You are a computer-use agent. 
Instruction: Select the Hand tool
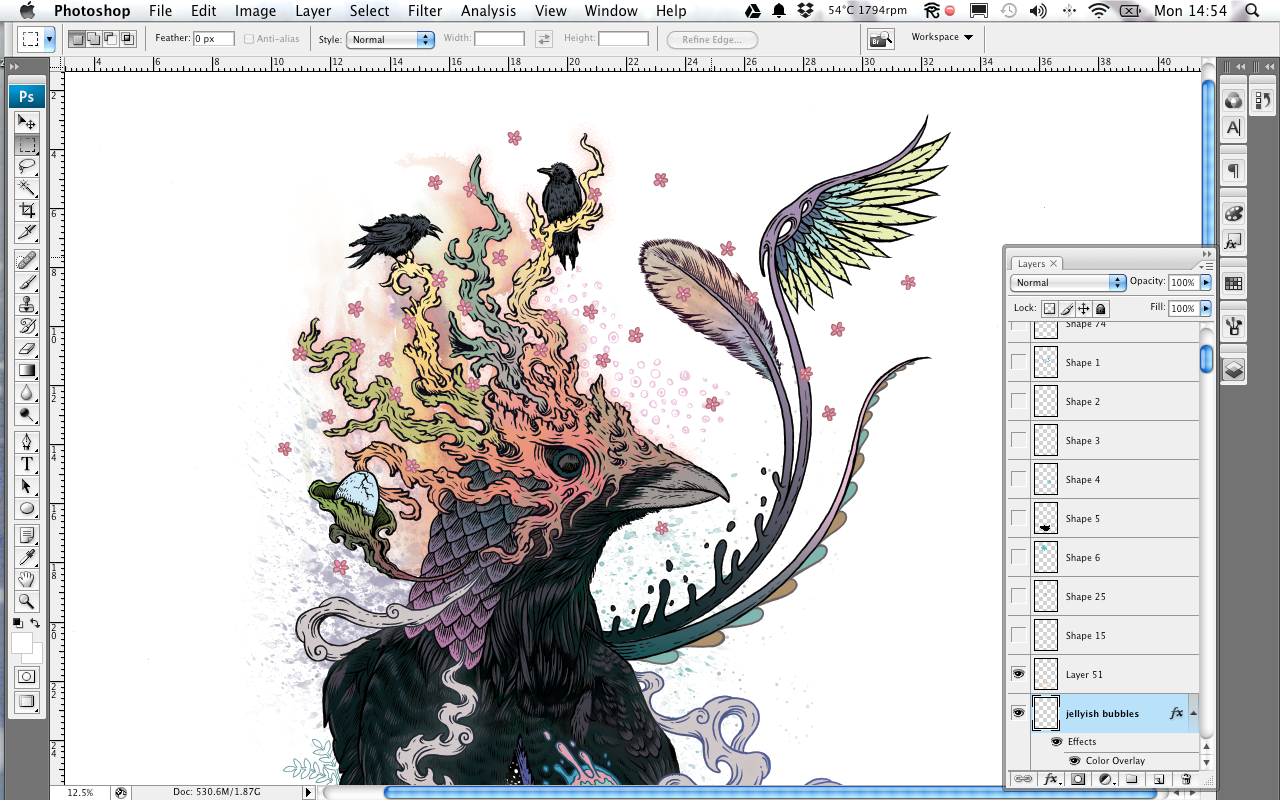pyautogui.click(x=27, y=579)
